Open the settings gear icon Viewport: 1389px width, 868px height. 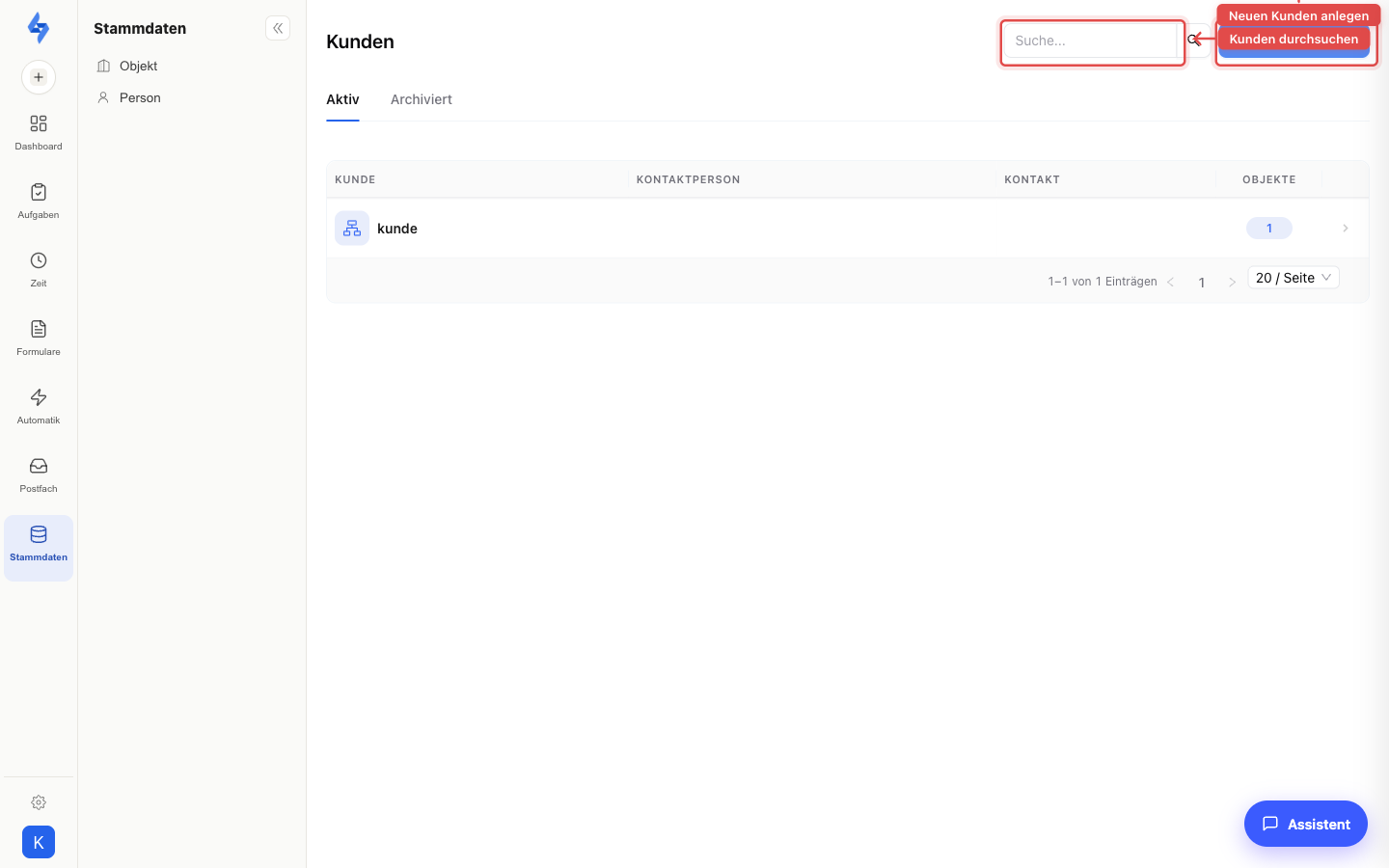(x=39, y=802)
